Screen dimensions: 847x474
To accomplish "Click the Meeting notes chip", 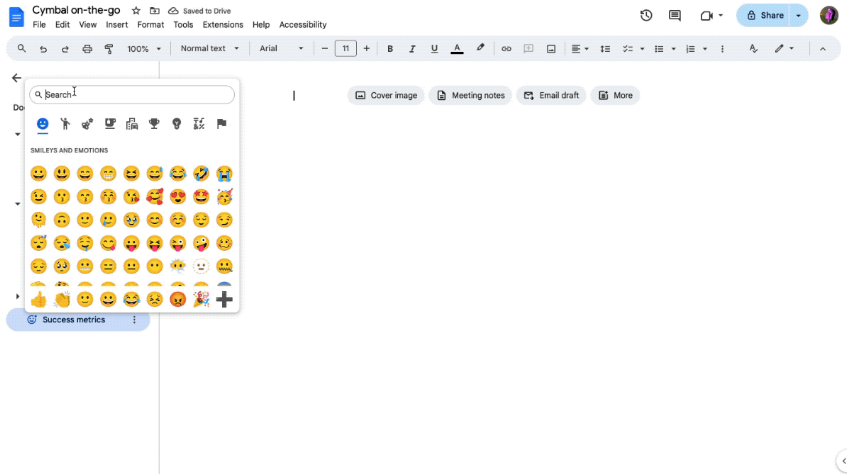I will [x=470, y=95].
